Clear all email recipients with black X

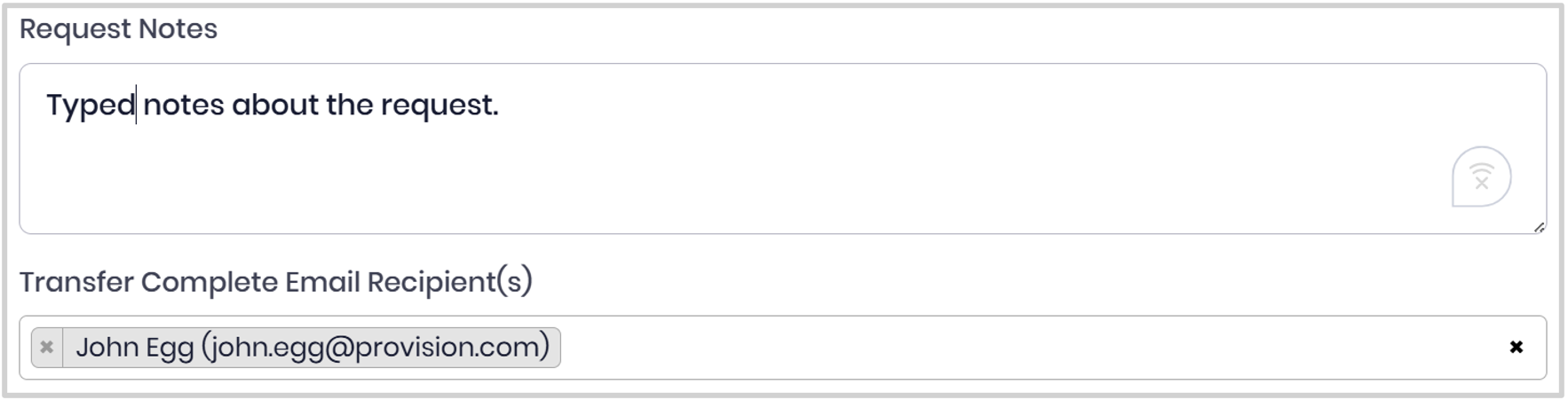(x=1517, y=347)
